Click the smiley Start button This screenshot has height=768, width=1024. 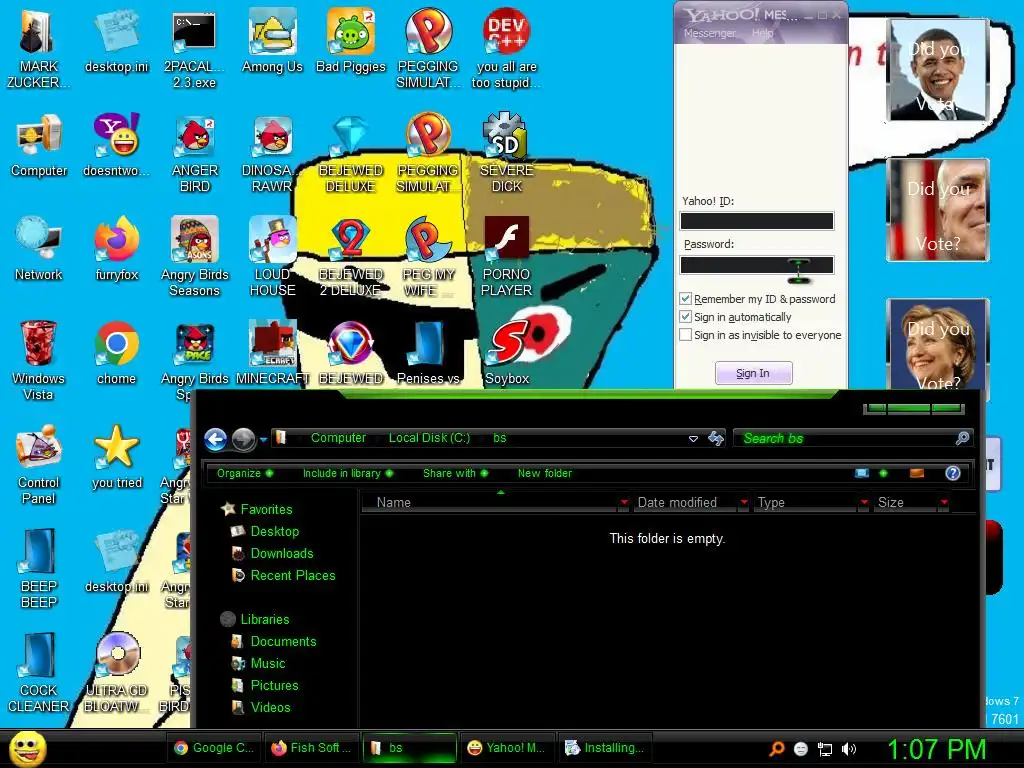click(x=27, y=748)
